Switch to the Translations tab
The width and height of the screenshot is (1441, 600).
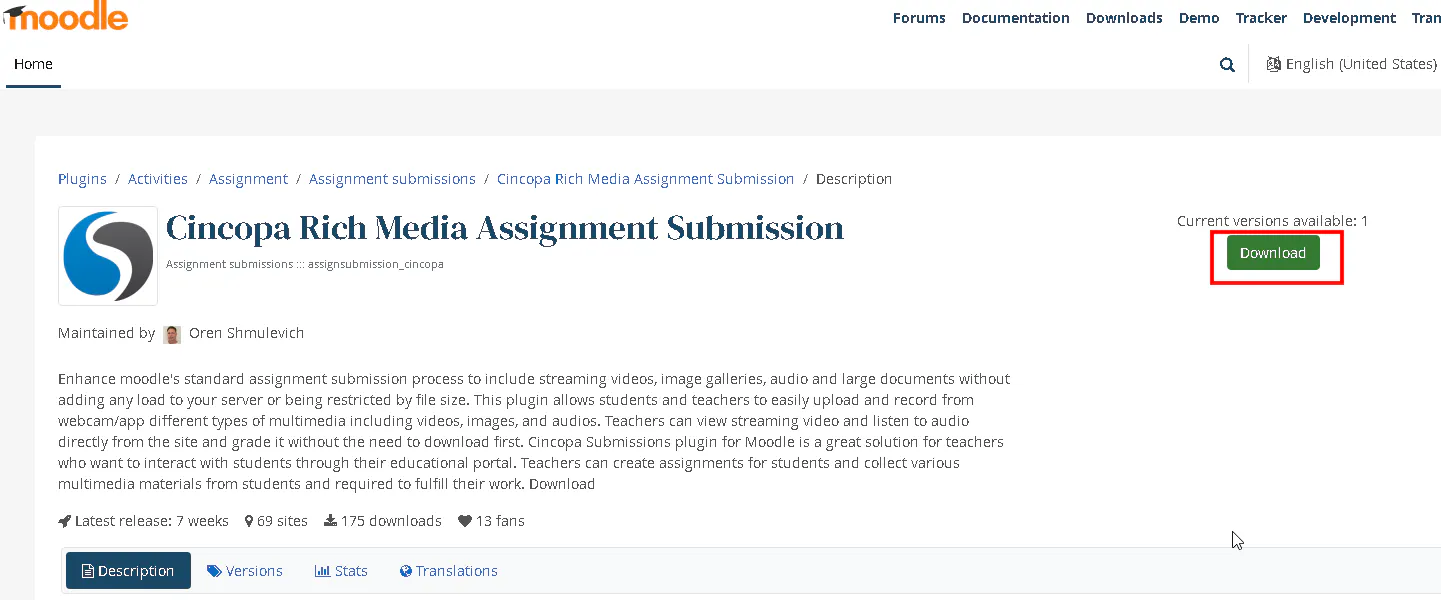pyautogui.click(x=448, y=571)
